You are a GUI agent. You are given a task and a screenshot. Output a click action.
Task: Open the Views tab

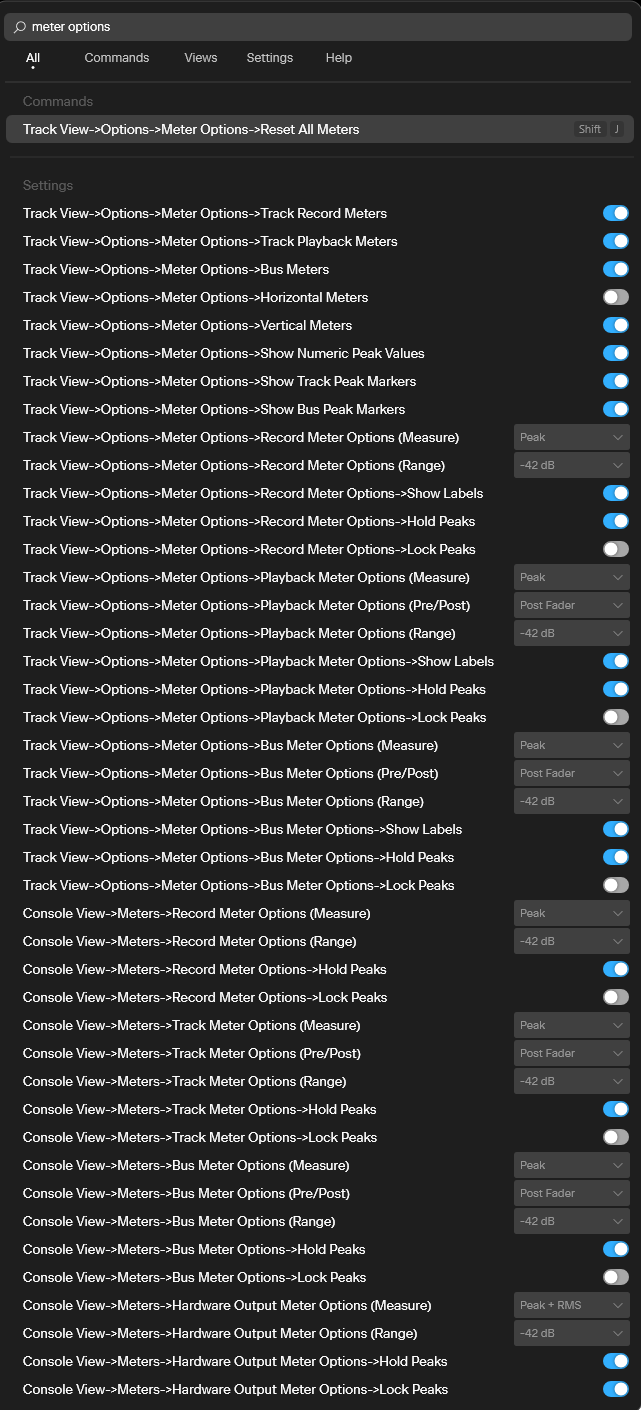click(200, 58)
